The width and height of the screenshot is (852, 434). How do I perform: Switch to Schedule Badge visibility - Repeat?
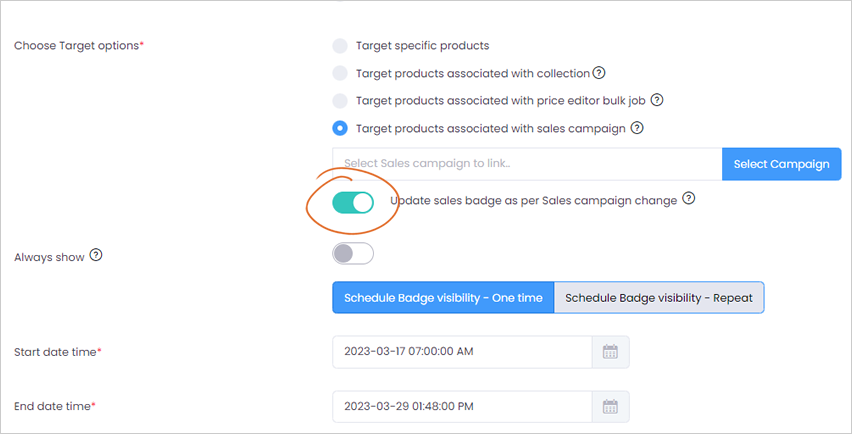tap(659, 298)
